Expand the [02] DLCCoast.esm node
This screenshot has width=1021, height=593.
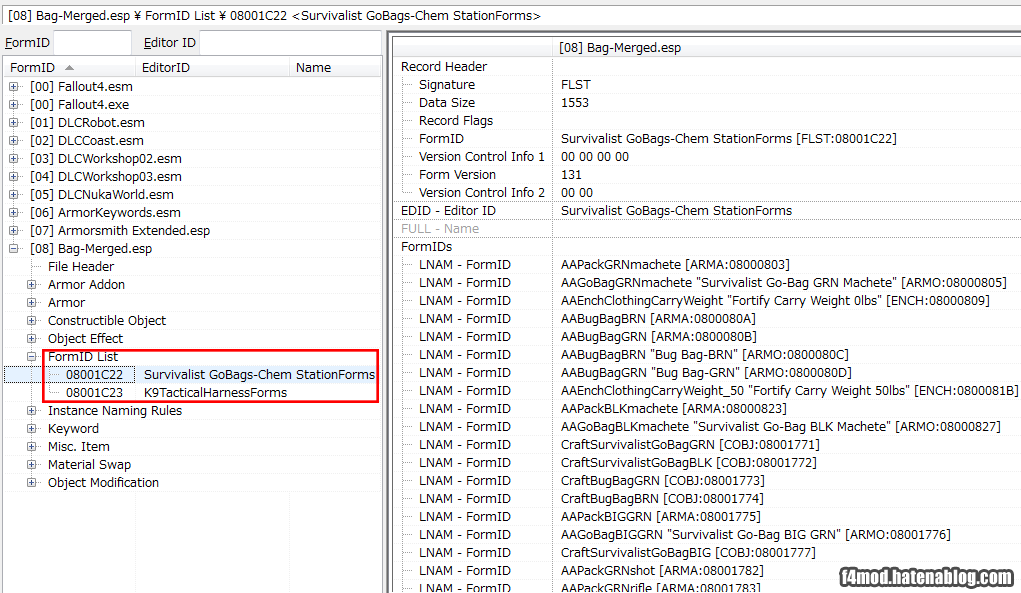(14, 141)
